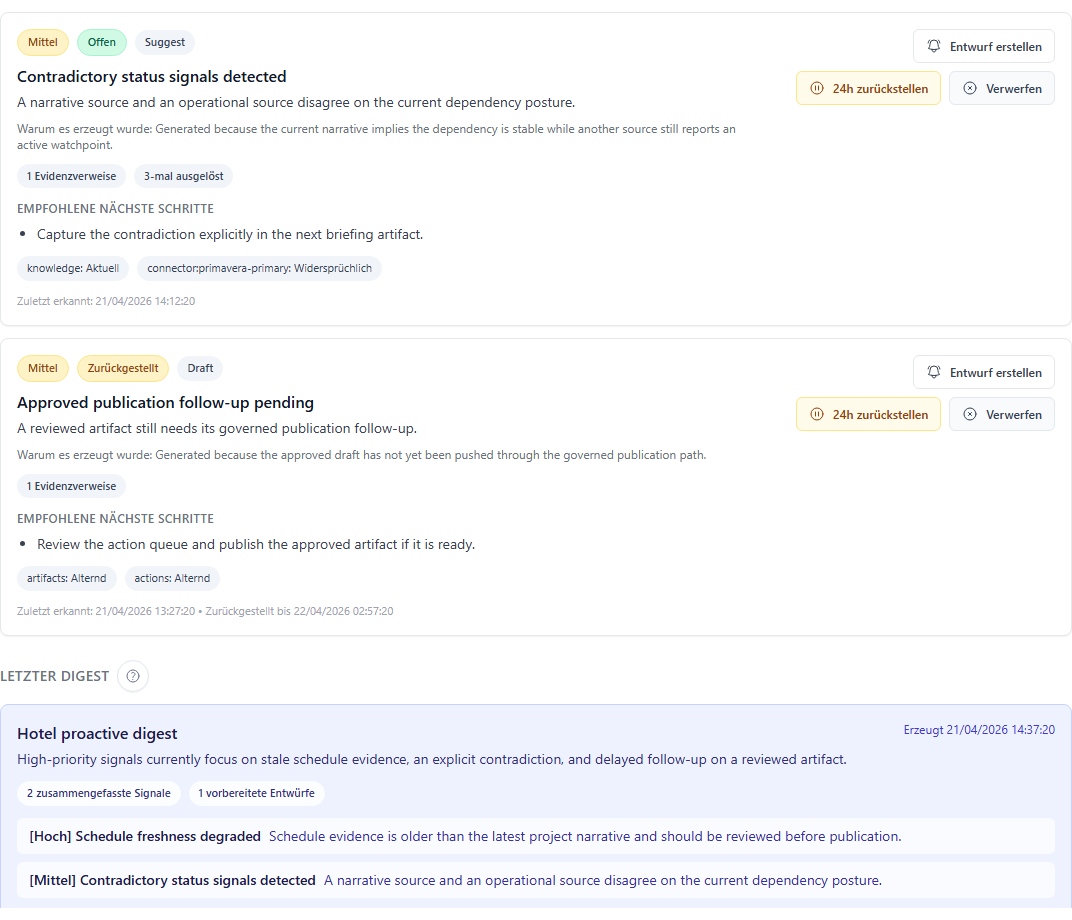Select the Zurückgestellt status badge
Screen dimensions: 1072x920
(x=123, y=368)
